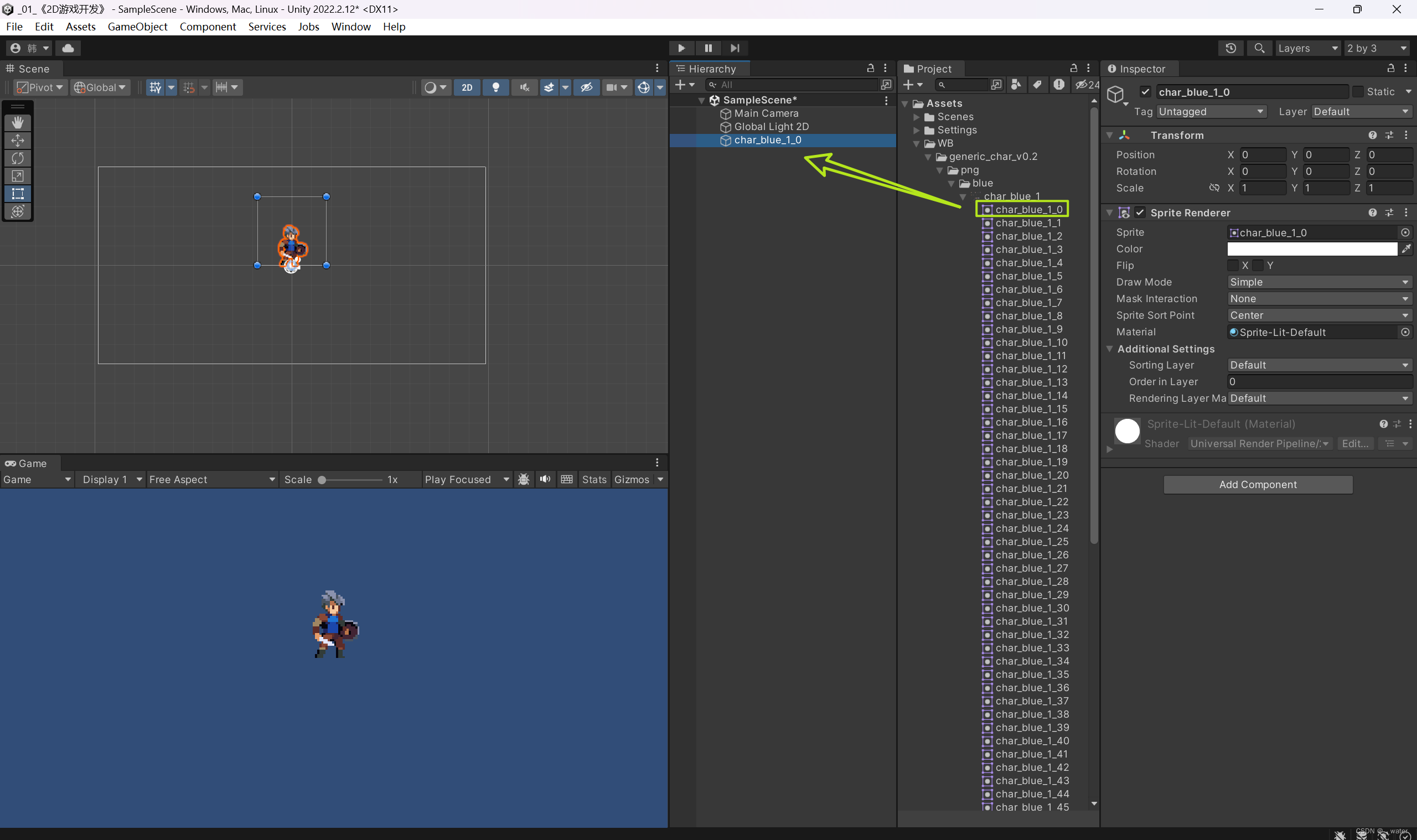
Task: Select the Hand tool in the Scene toolbar
Action: [x=18, y=122]
